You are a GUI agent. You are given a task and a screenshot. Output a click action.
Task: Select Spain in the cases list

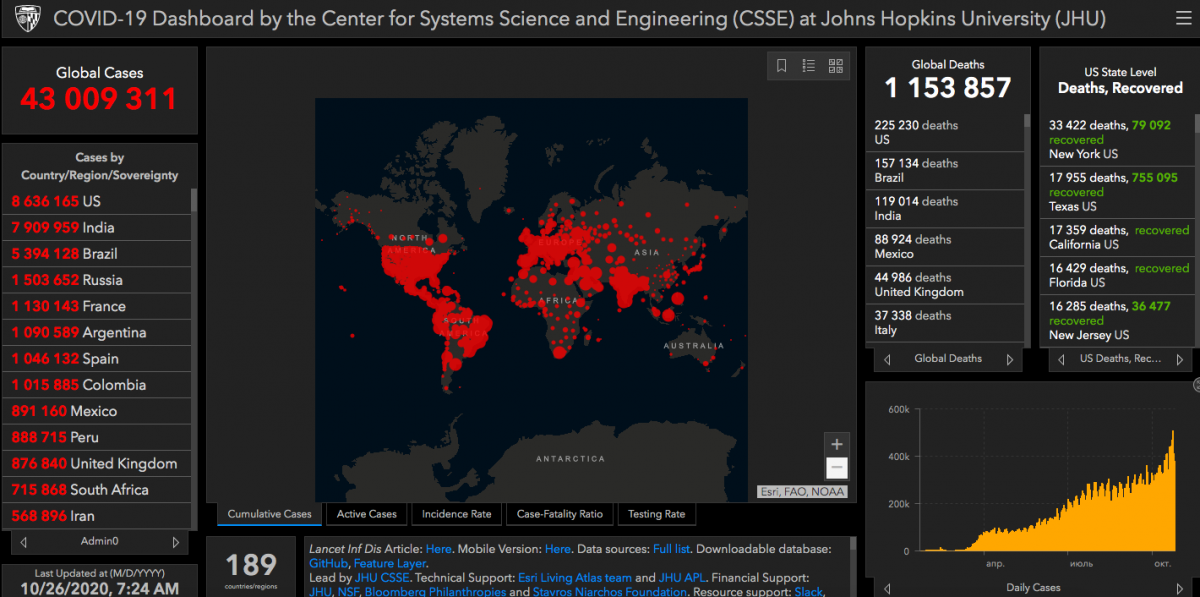pos(97,359)
